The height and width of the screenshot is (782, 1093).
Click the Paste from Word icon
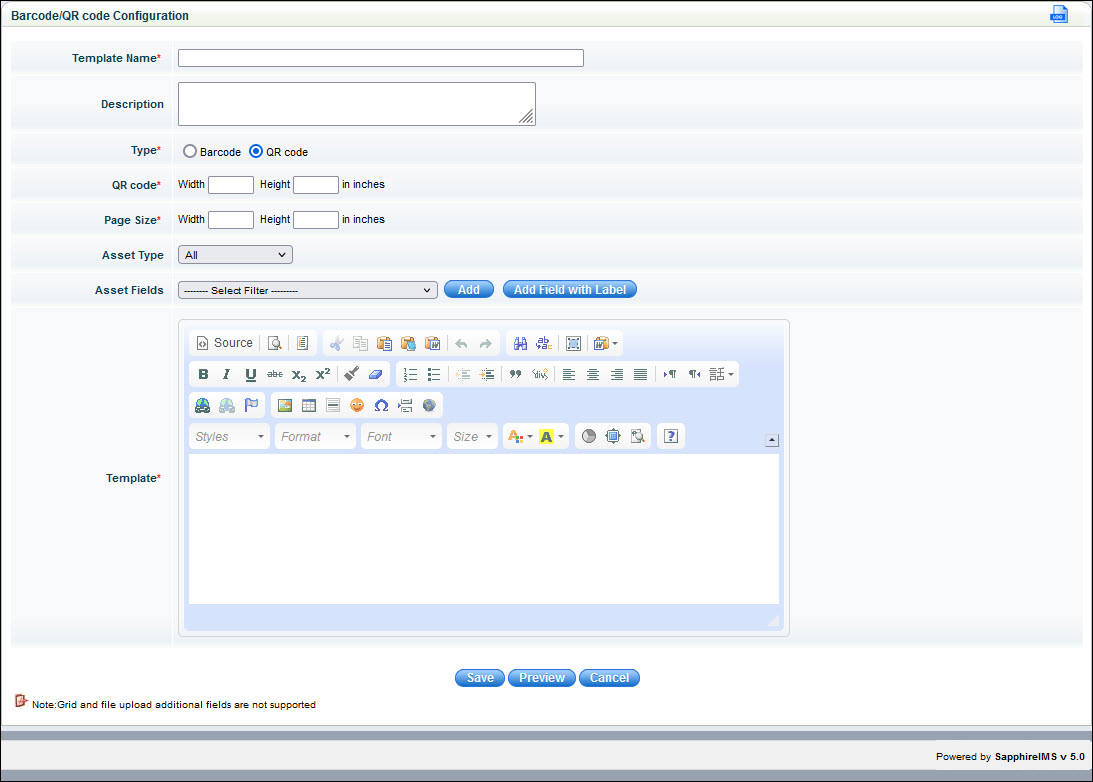pyautogui.click(x=432, y=343)
